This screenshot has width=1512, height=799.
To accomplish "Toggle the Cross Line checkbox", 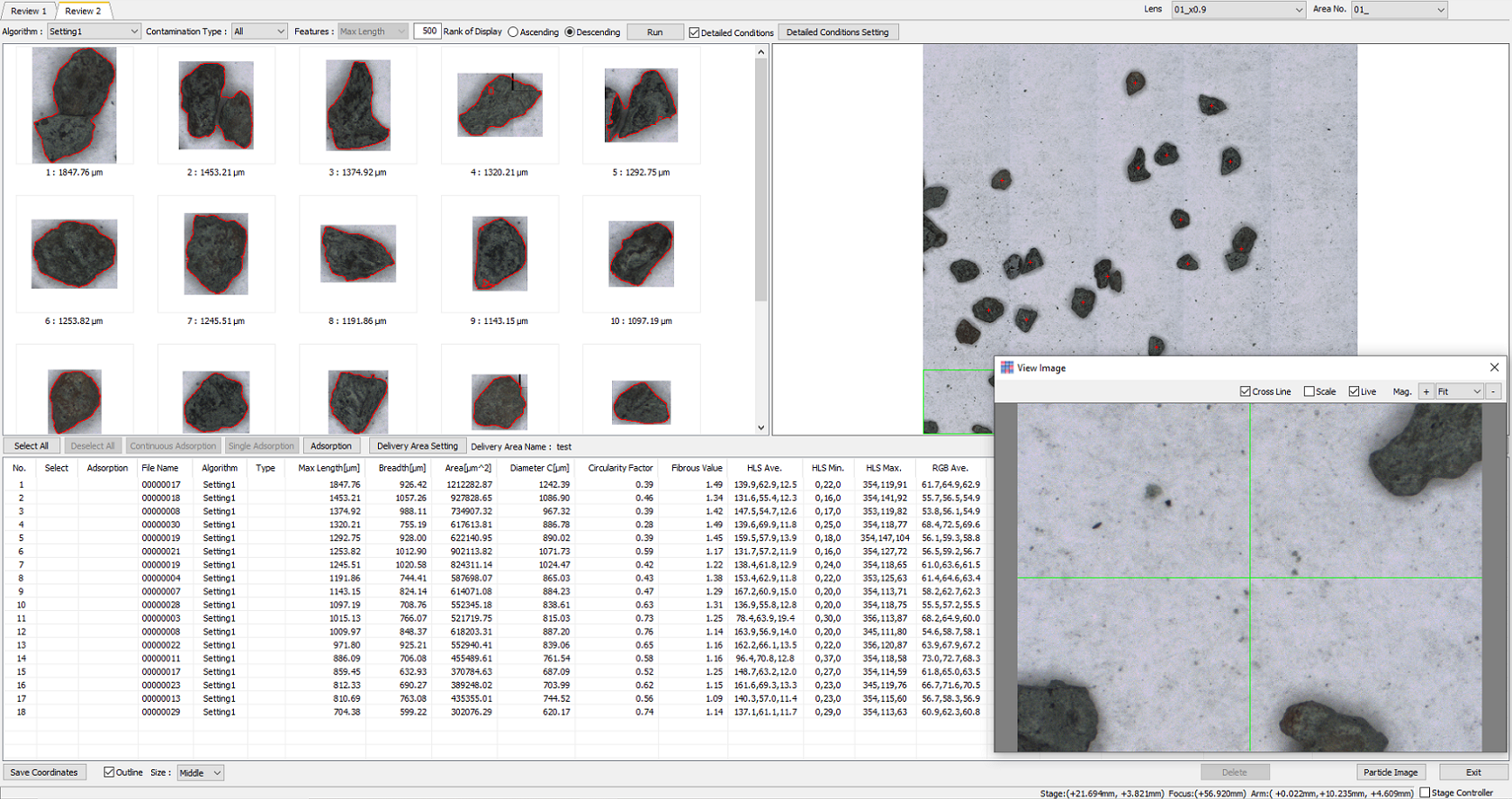I will coord(1246,391).
